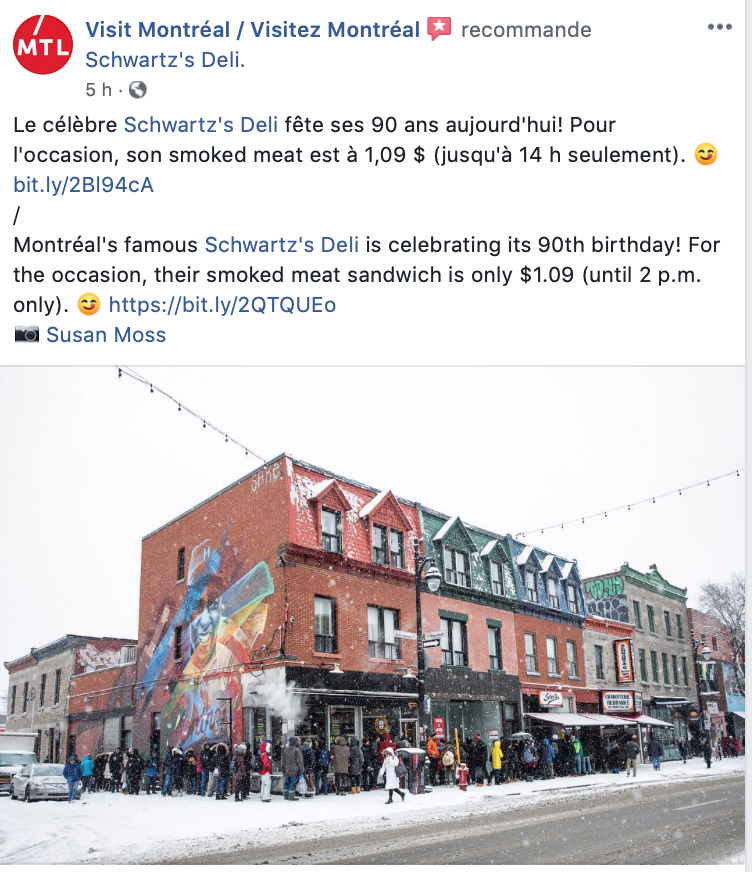Click the red MTL profile avatar
The image size is (752, 872).
click(x=43, y=45)
